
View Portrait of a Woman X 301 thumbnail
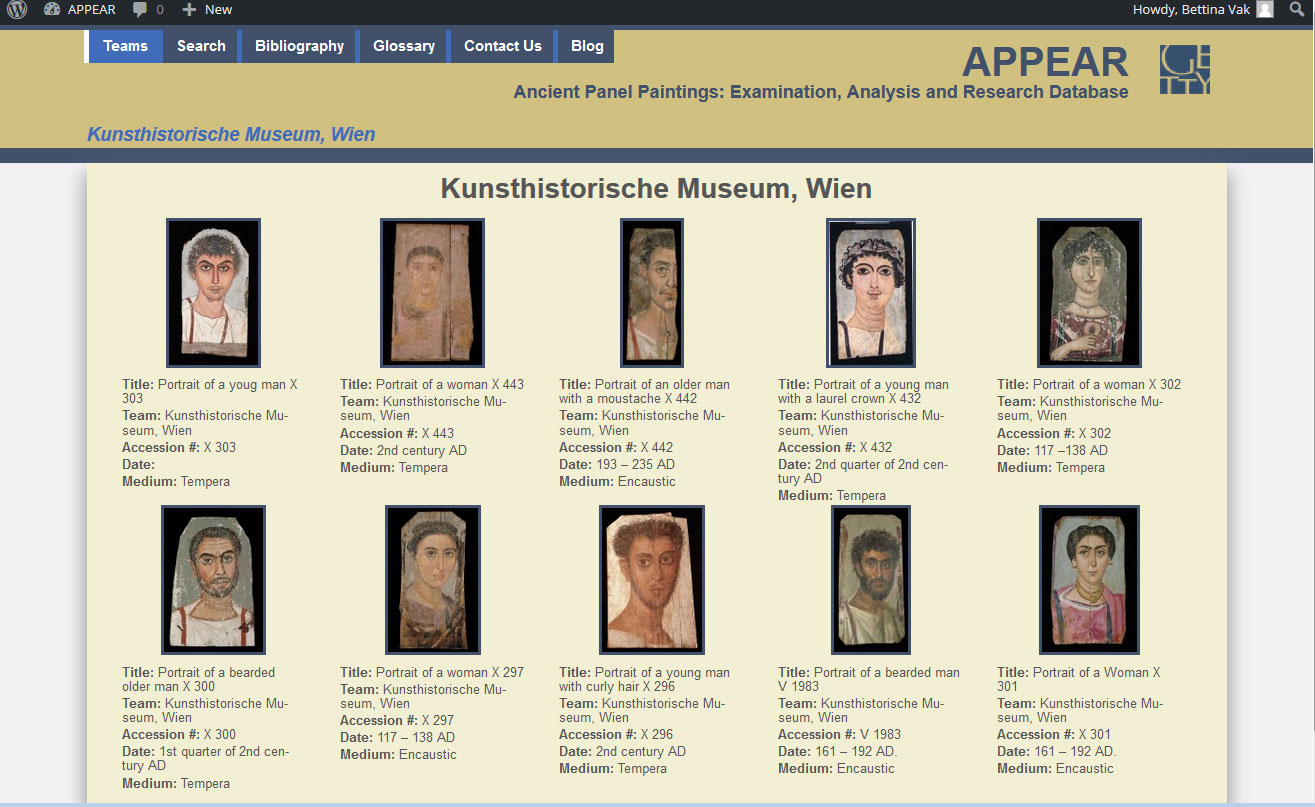[x=1089, y=579]
